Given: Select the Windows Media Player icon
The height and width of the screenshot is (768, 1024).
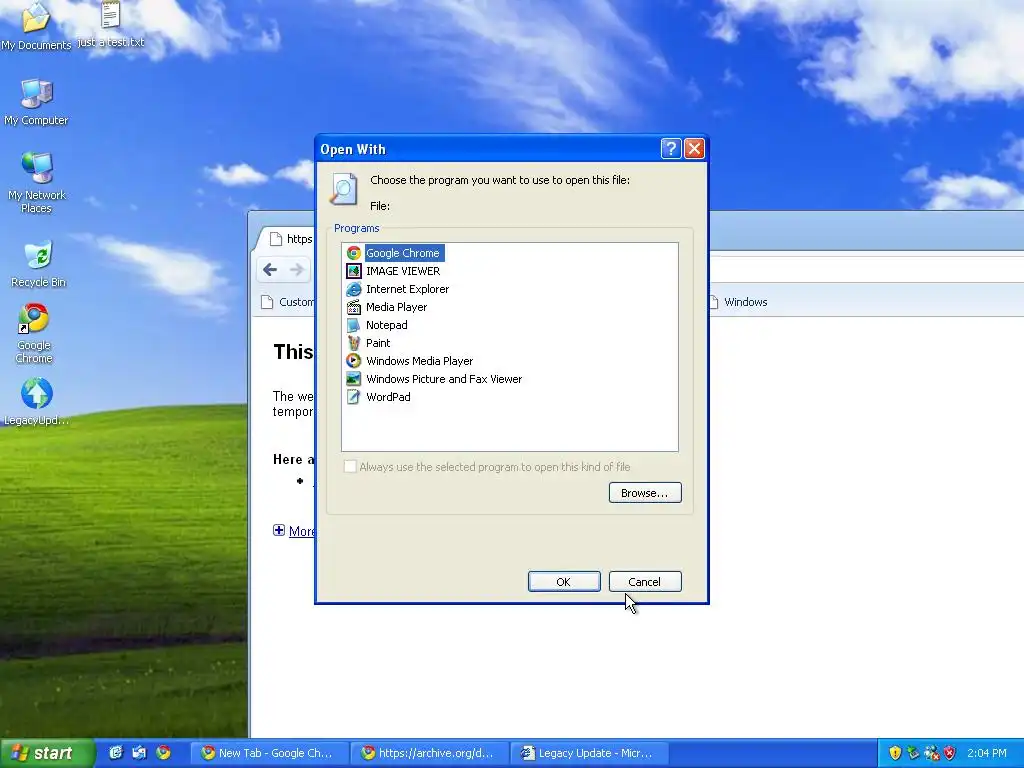Looking at the screenshot, I should point(354,361).
